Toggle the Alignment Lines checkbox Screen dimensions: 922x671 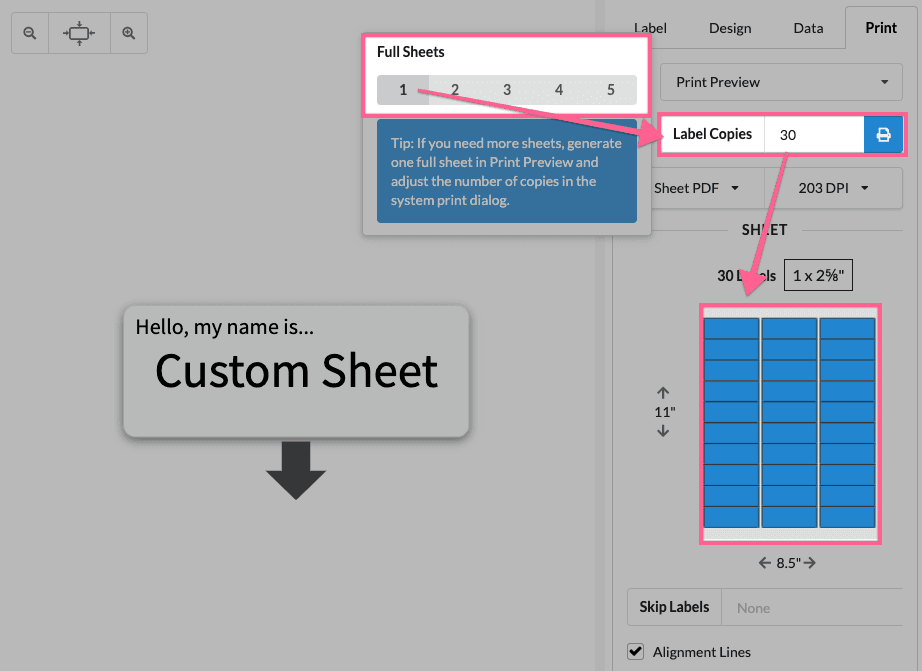pos(635,652)
